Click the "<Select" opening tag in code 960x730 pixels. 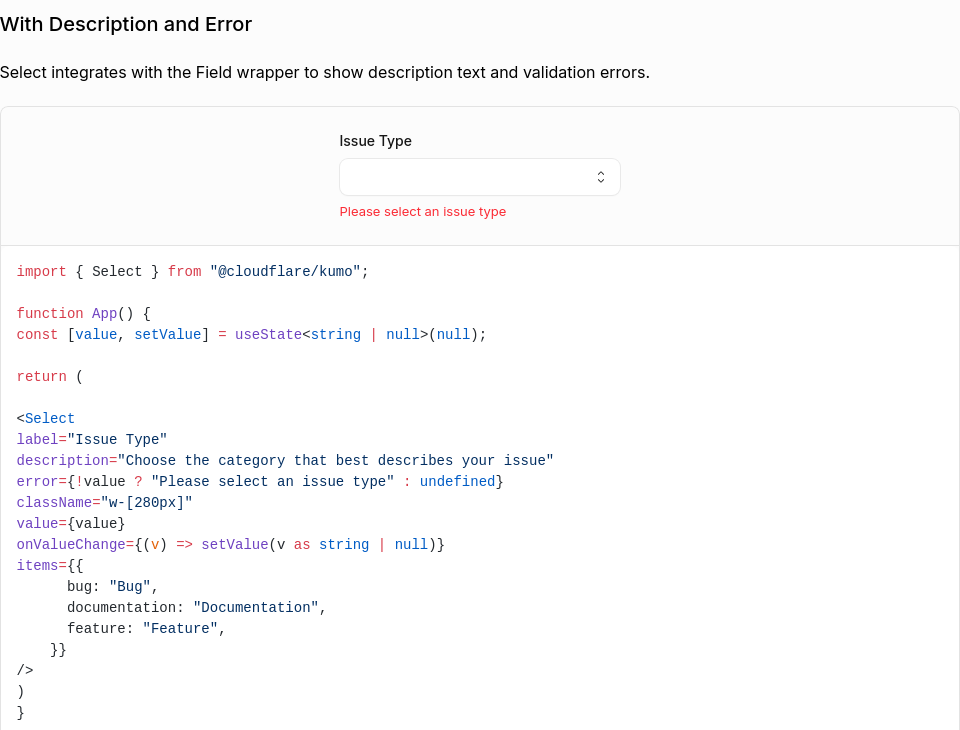[45, 418]
